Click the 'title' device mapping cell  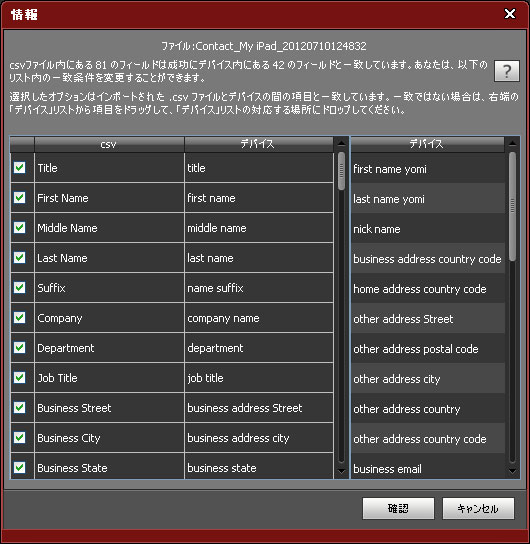coord(259,168)
